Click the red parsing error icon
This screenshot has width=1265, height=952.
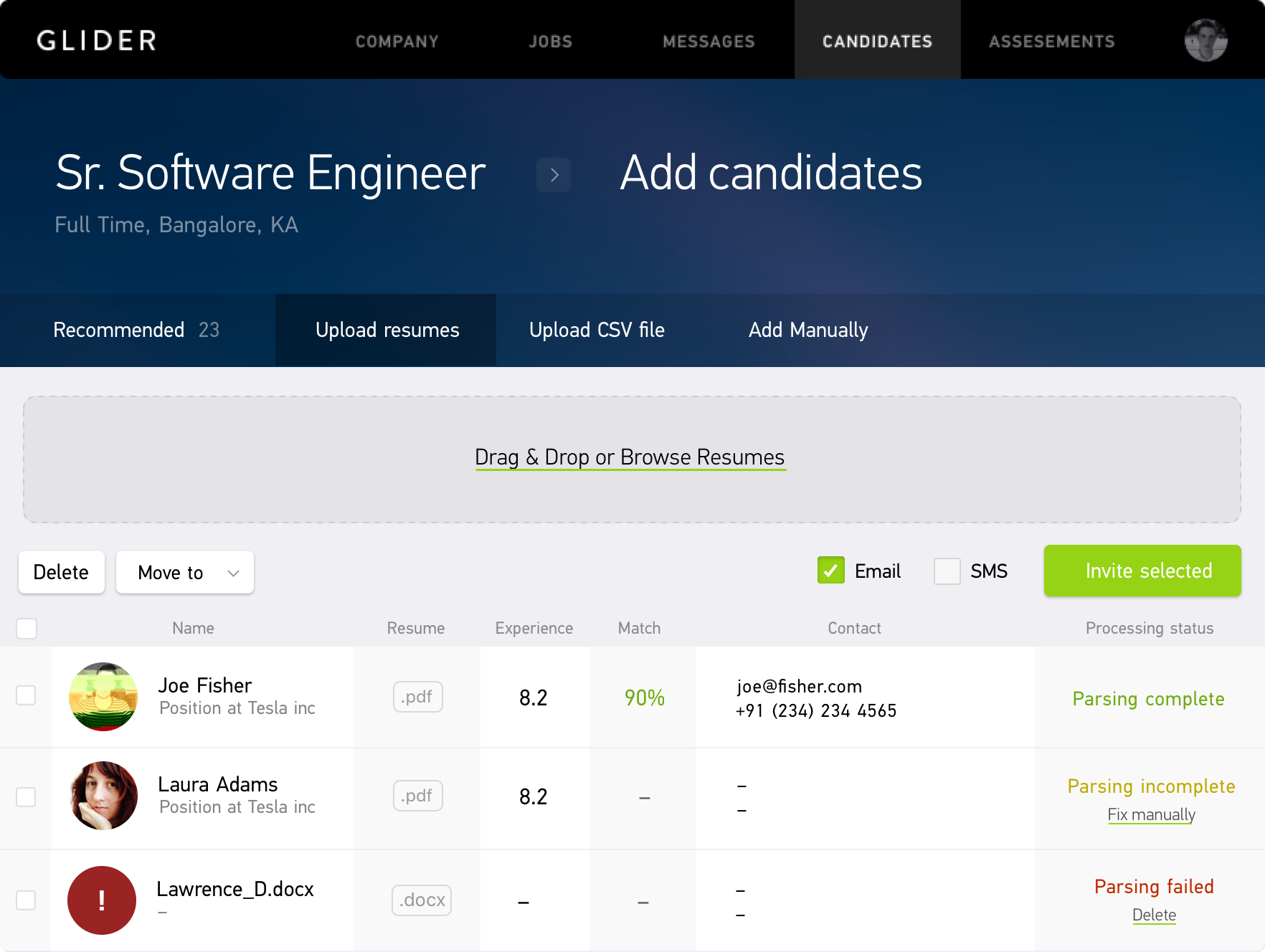[101, 900]
